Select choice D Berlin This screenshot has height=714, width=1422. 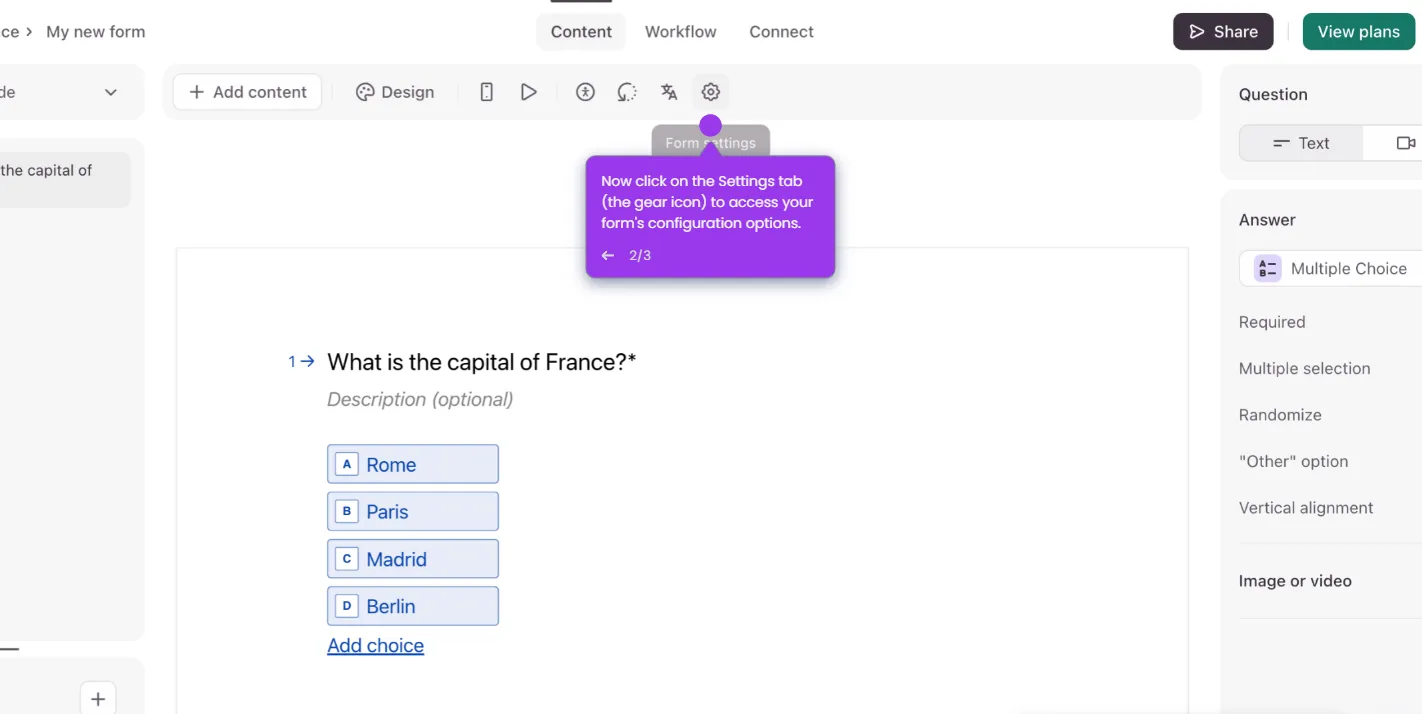[413, 606]
